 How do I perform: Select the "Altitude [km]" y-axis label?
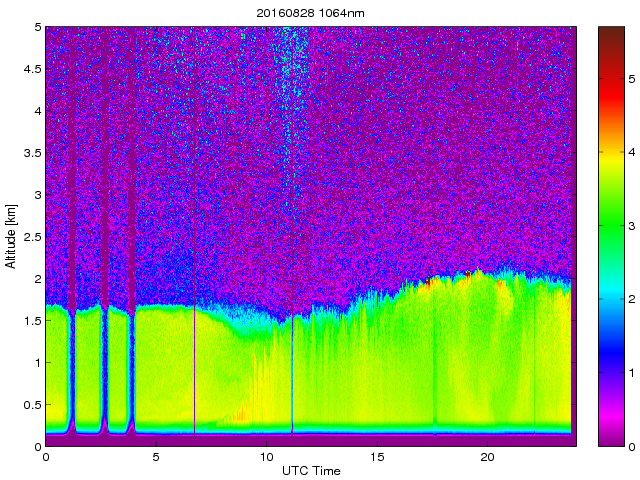coord(11,236)
